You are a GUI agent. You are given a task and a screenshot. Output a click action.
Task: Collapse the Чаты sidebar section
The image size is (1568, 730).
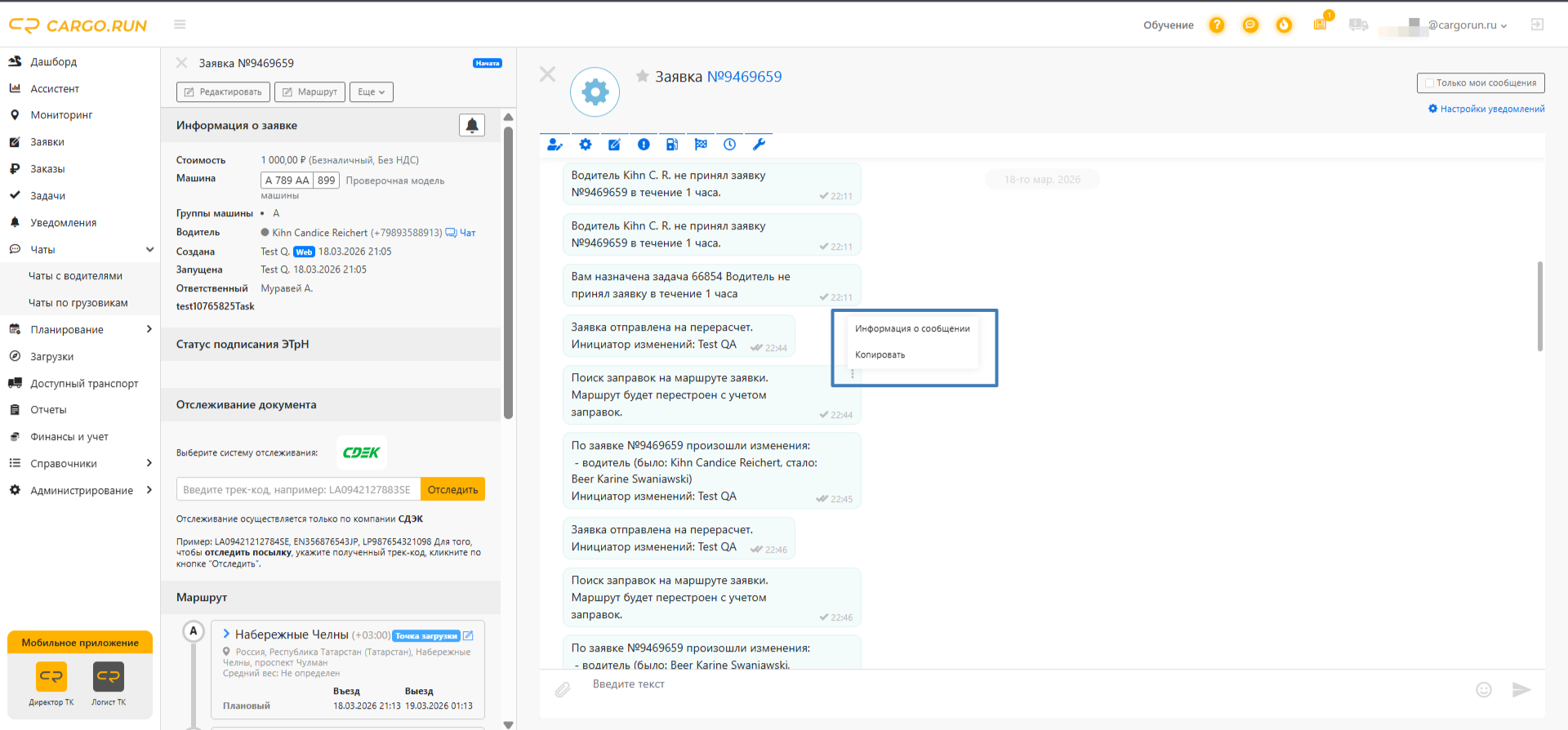pyautogui.click(x=149, y=249)
